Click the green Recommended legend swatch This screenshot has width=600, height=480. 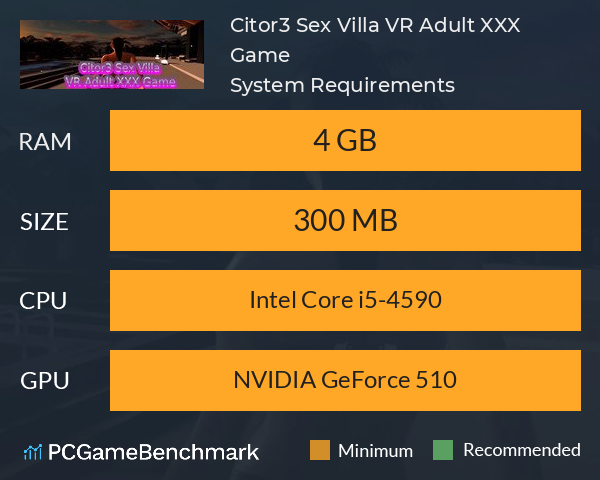point(443,450)
